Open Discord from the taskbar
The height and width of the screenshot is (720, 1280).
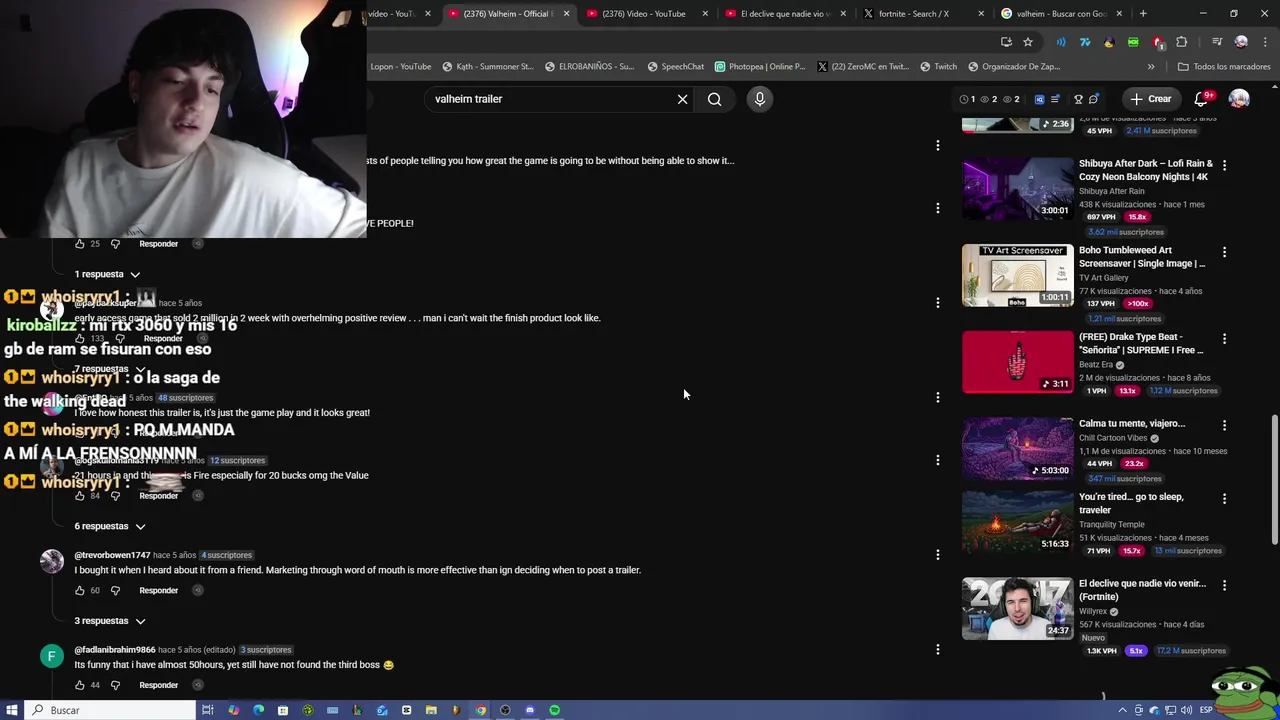tap(530, 710)
